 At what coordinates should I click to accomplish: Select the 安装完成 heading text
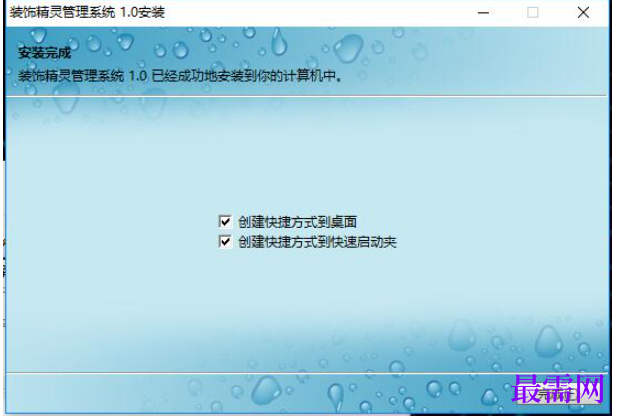click(44, 52)
